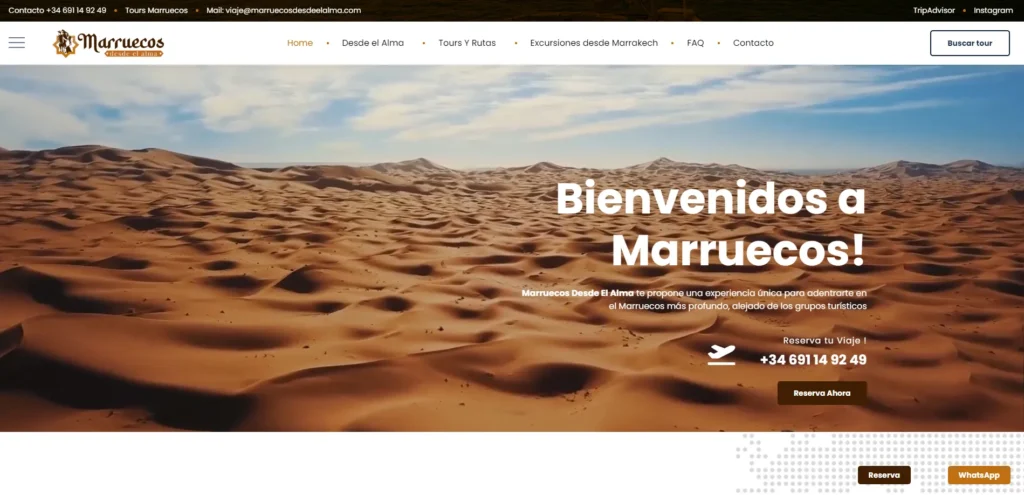The image size is (1024, 495).
Task: Open the Home menu item
Action: click(300, 43)
